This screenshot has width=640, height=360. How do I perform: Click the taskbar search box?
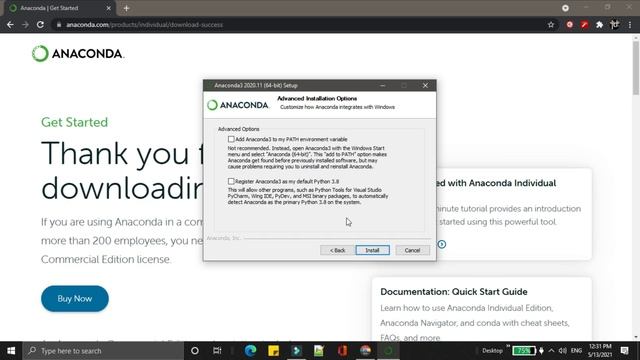(103, 351)
